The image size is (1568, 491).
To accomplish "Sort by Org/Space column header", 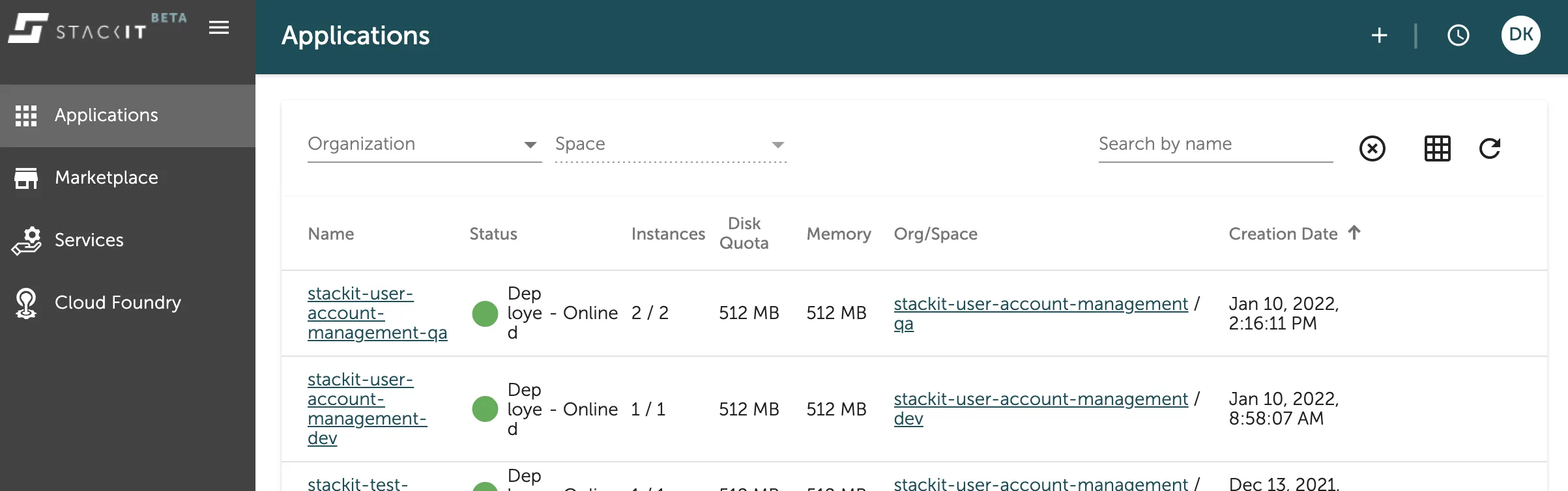I will pos(935,234).
